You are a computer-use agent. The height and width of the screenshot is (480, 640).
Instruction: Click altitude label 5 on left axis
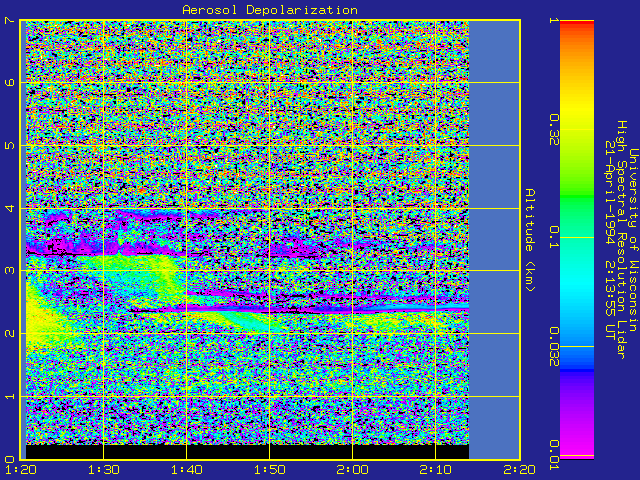[x=9, y=145]
